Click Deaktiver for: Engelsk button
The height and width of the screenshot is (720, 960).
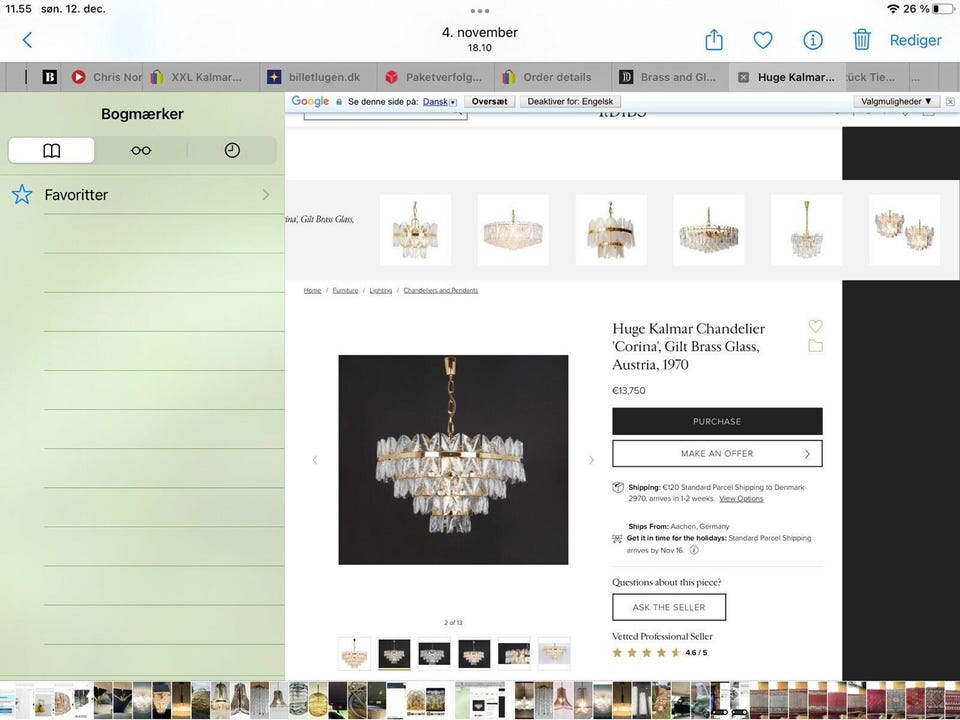coord(570,102)
